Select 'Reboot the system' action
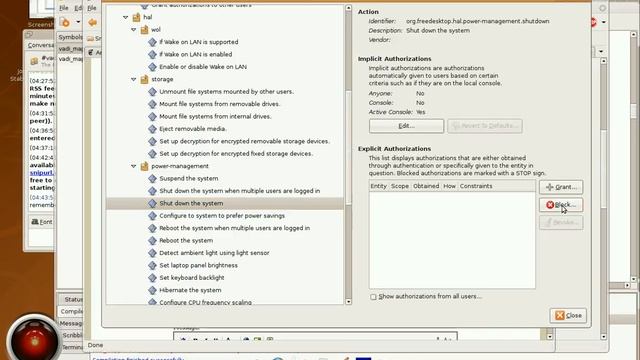The image size is (640, 360). 186,240
